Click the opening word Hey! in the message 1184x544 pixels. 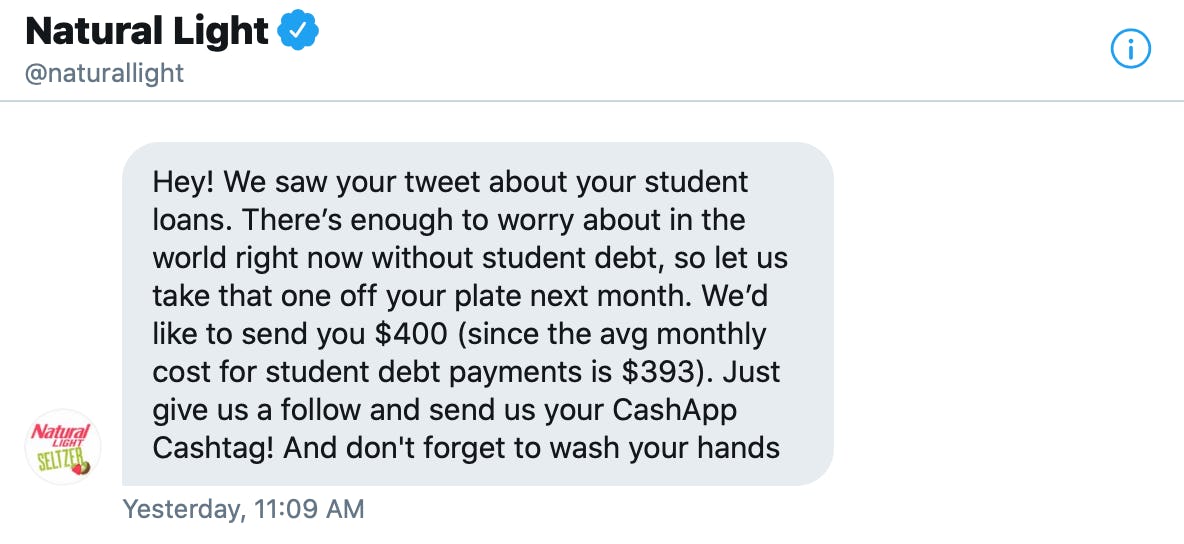point(184,183)
